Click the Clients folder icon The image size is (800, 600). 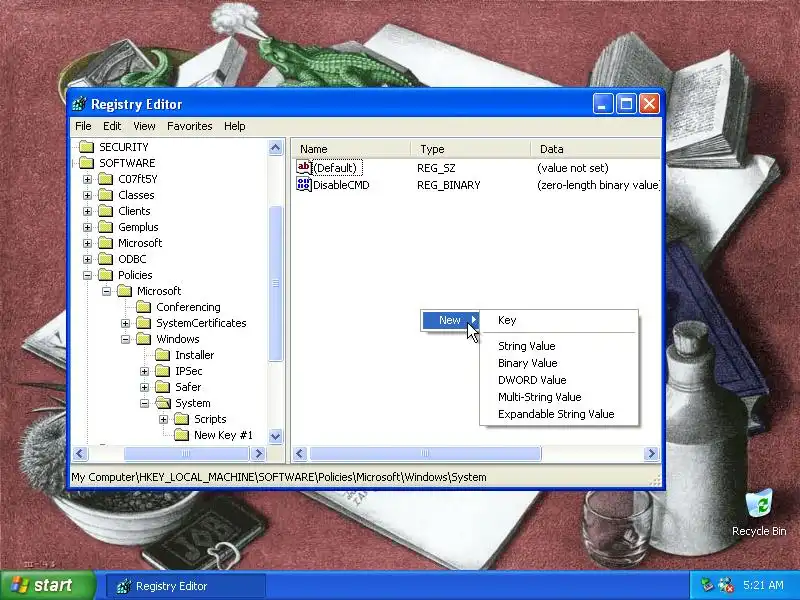[x=106, y=211]
